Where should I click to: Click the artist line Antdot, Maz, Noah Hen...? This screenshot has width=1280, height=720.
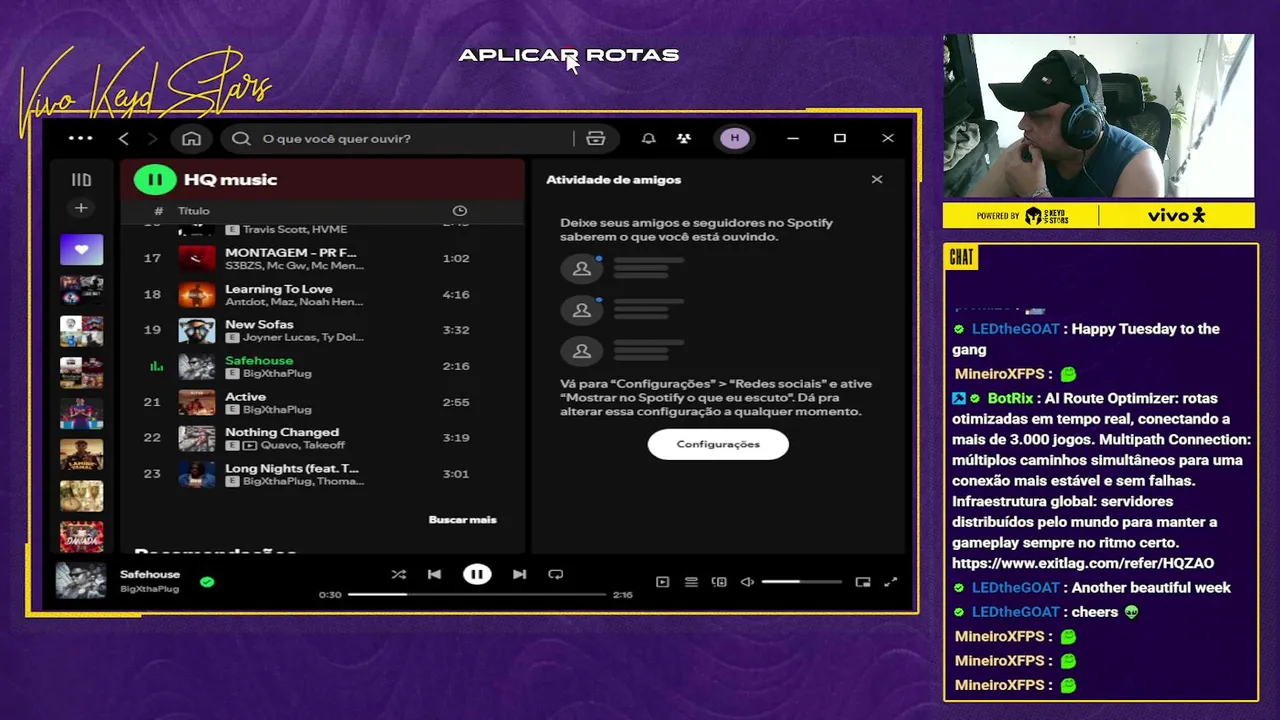pos(294,302)
